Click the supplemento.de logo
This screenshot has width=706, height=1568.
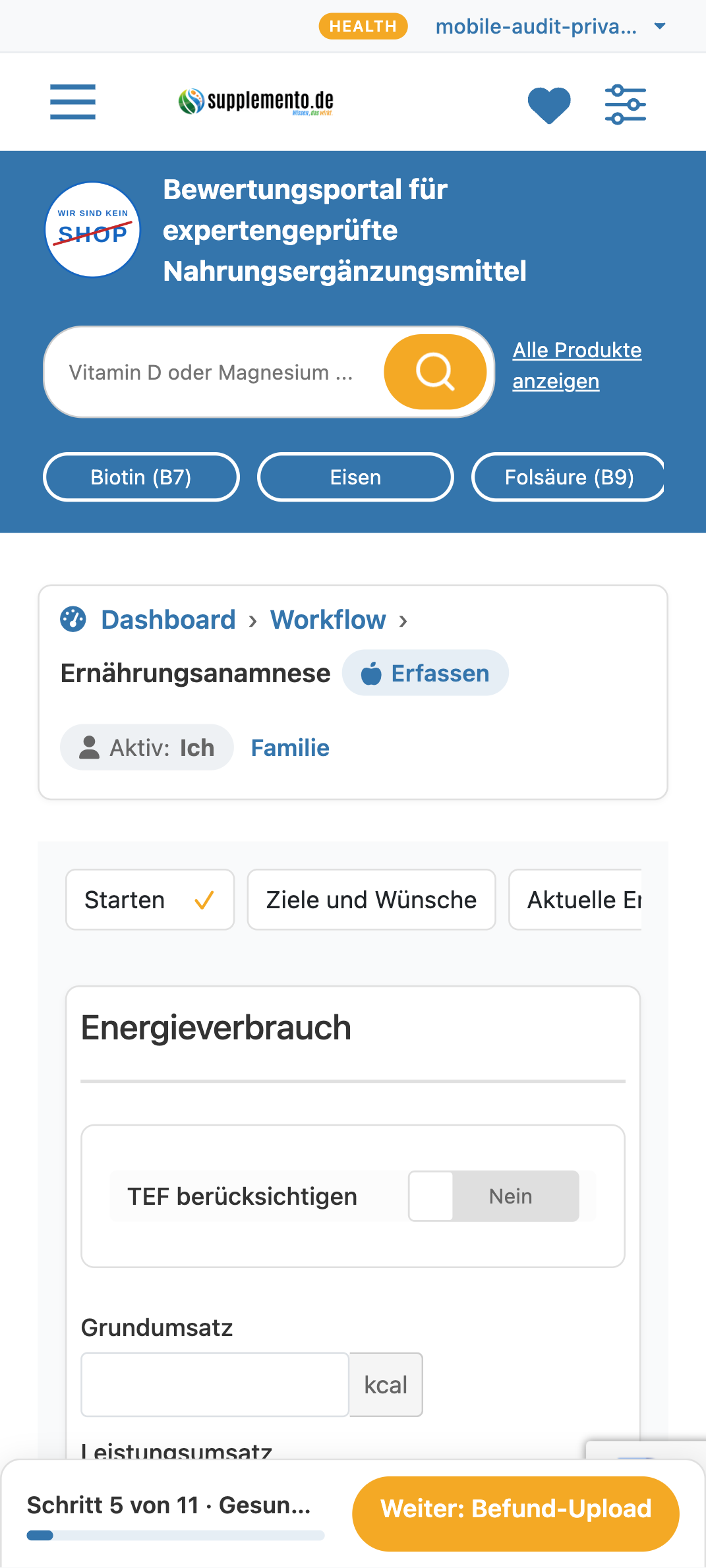pos(256,102)
